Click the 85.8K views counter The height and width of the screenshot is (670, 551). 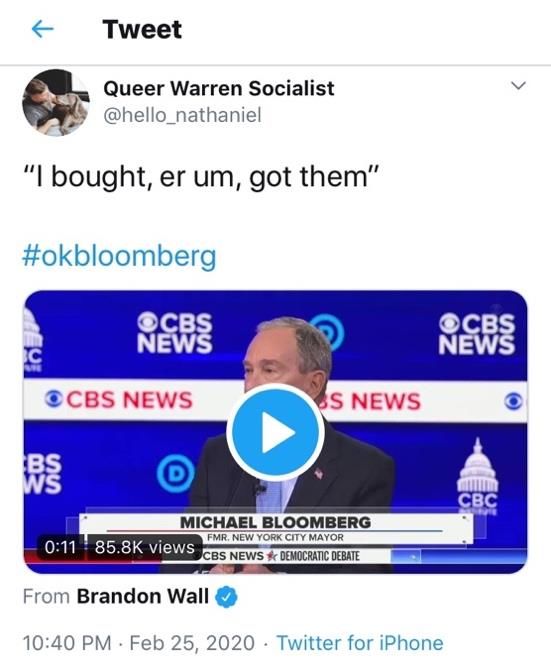[144, 547]
